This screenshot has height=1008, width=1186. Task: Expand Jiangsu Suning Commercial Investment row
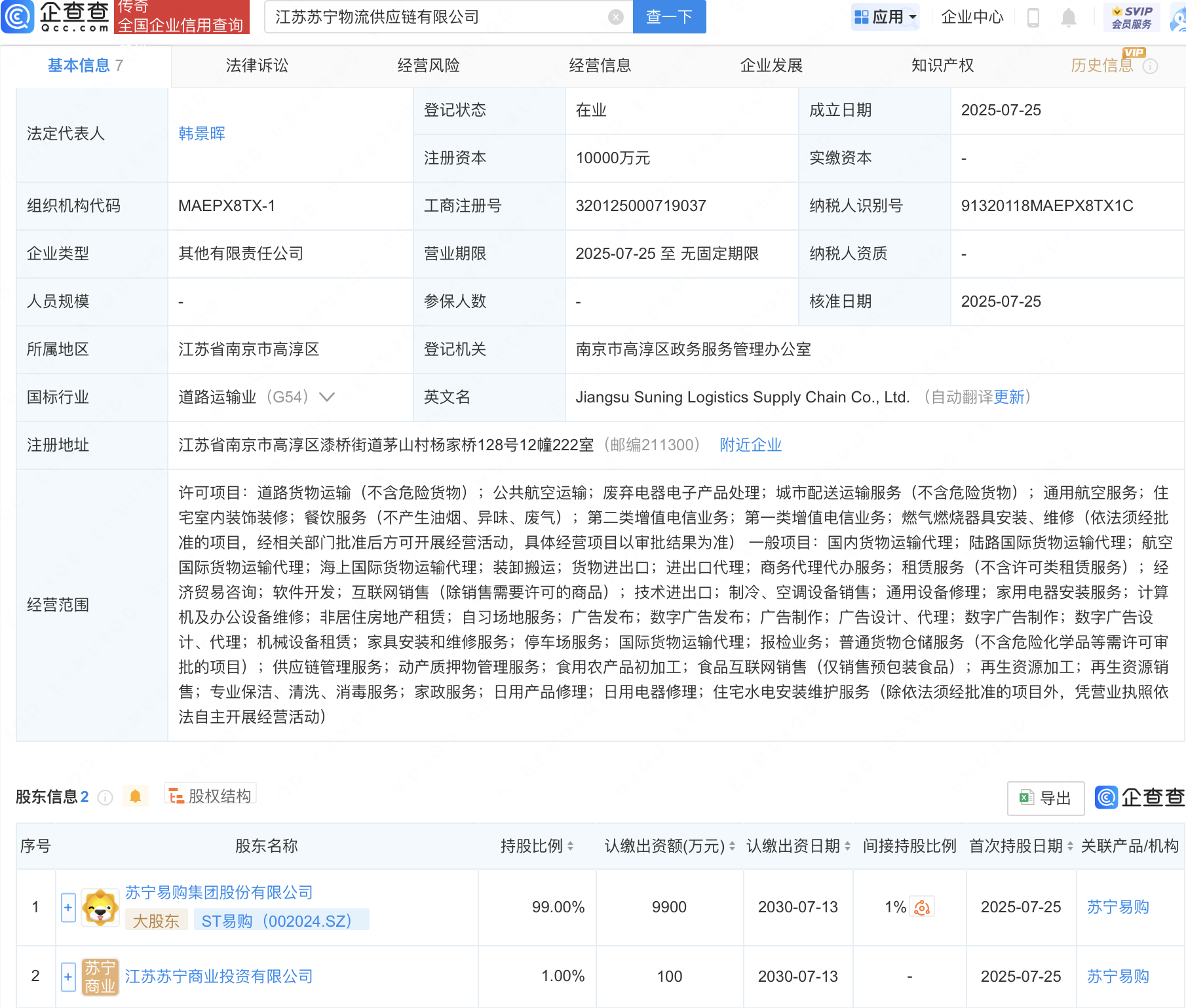click(68, 977)
